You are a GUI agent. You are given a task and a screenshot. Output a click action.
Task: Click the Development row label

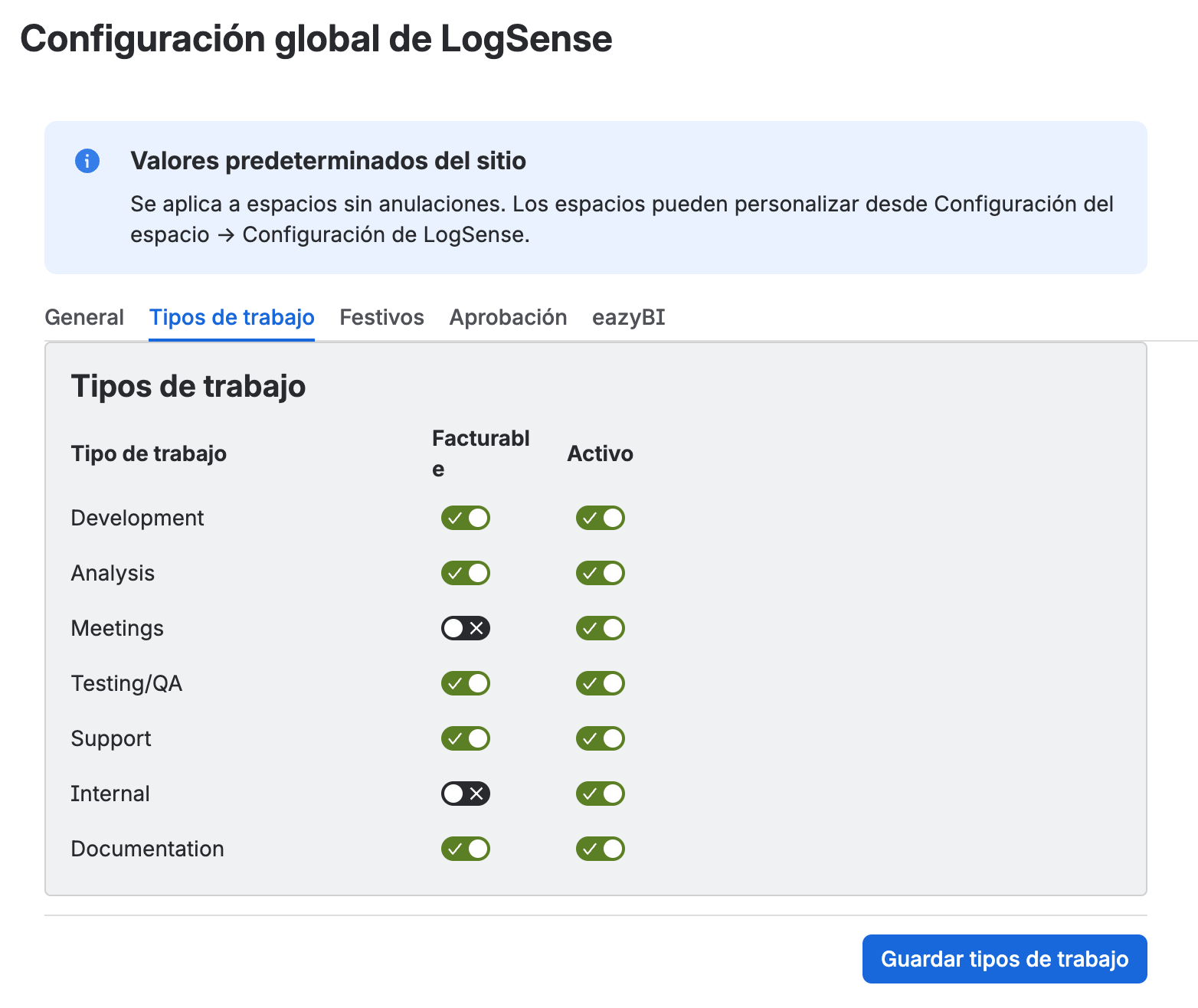[137, 518]
